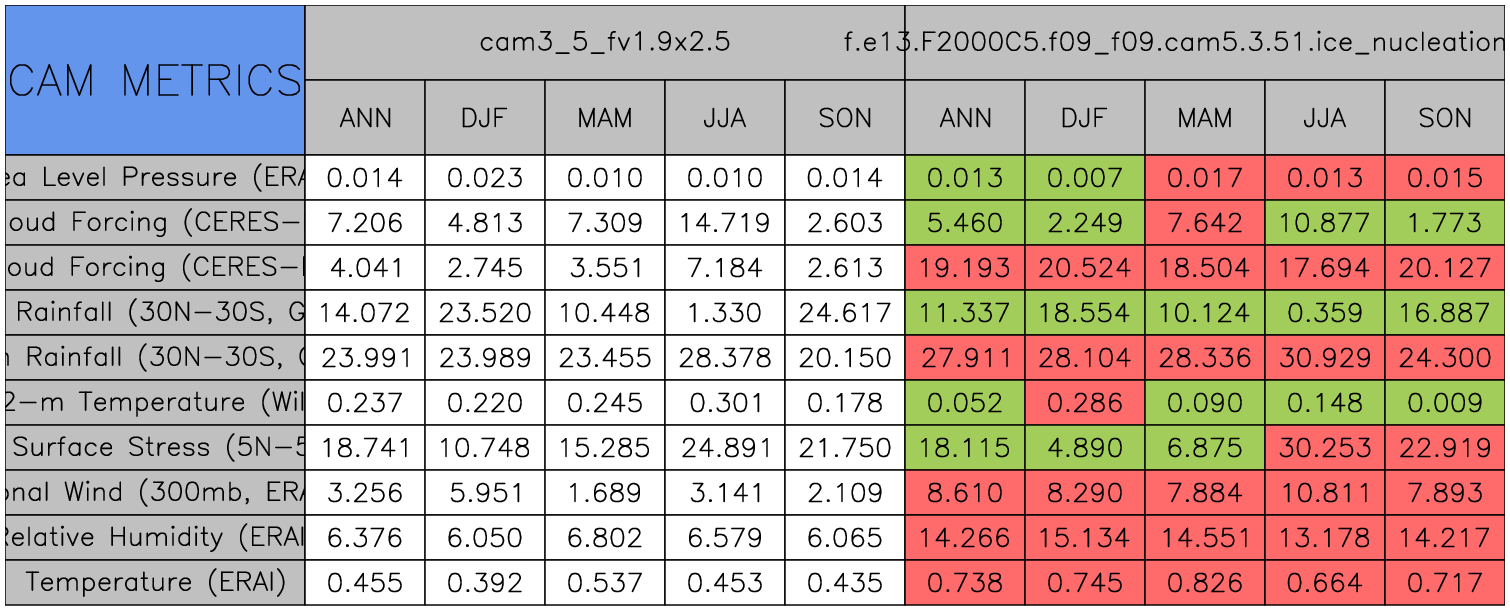The height and width of the screenshot is (611, 1510).
Task: Click the CAM METRICS title cell
Action: (x=155, y=80)
